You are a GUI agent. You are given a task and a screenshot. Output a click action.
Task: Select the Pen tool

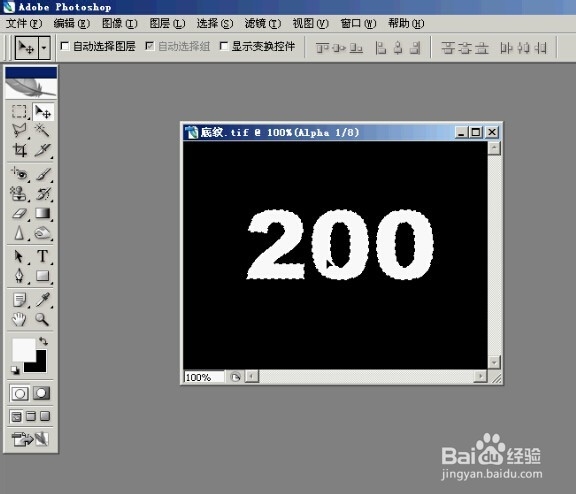19,275
